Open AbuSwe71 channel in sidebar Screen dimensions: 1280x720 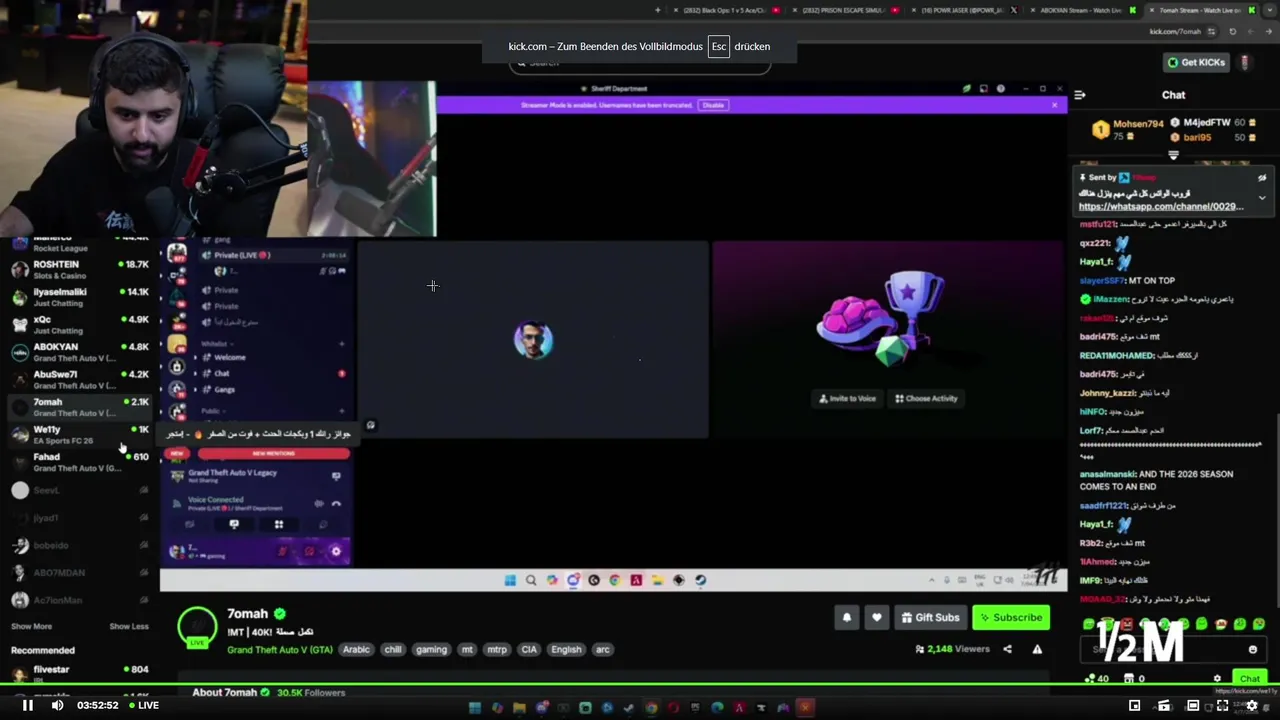(78, 379)
